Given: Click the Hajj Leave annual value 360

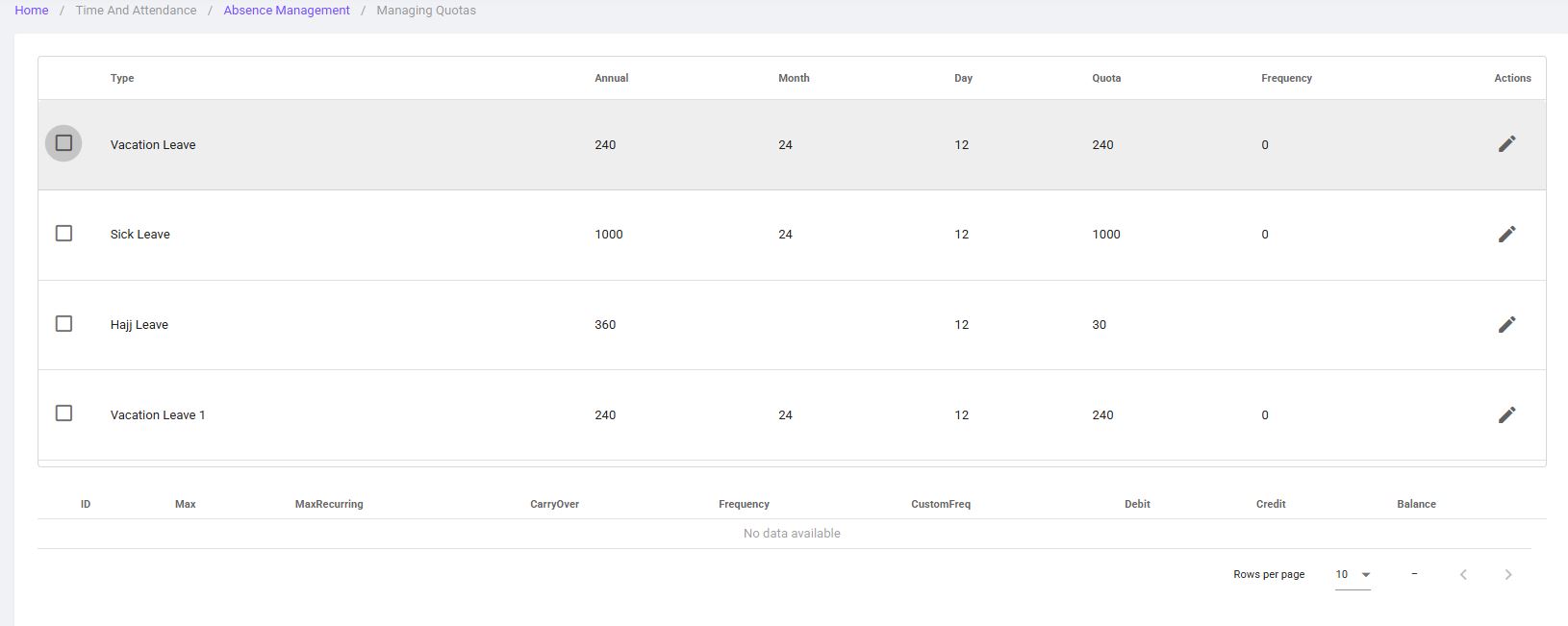Looking at the screenshot, I should click(605, 324).
